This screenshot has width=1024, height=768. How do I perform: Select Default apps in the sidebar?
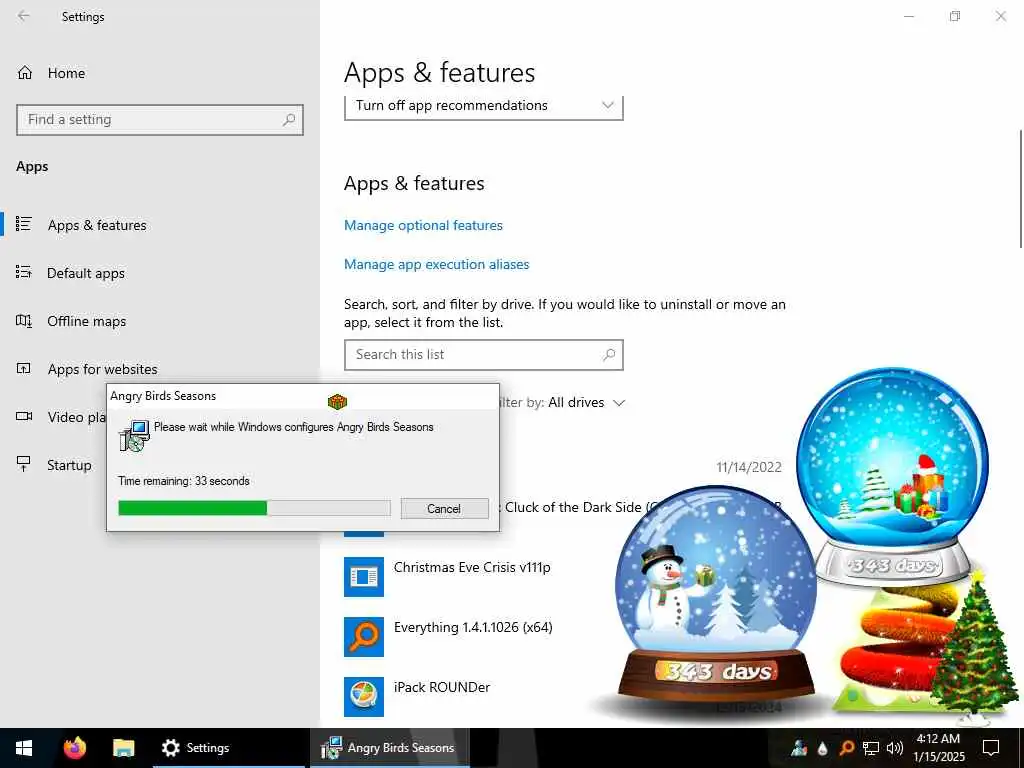[x=86, y=273]
